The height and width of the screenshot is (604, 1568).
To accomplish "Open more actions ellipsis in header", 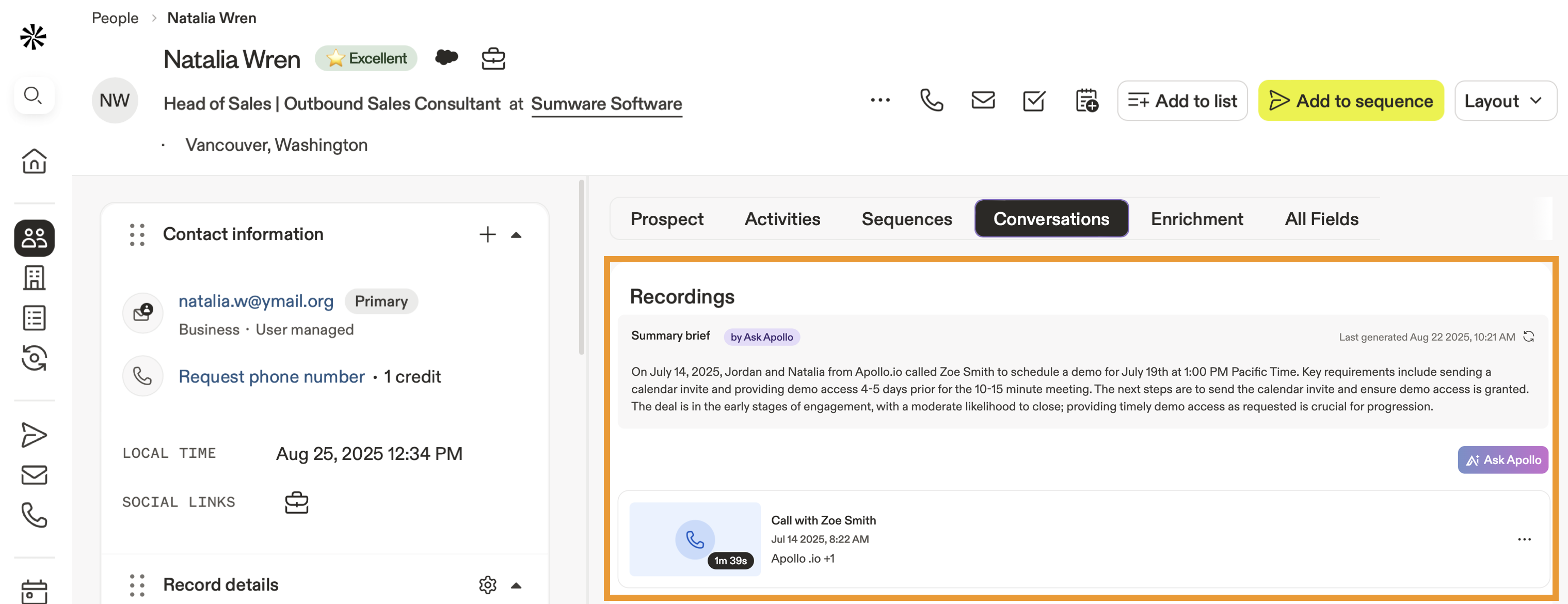I will [880, 101].
